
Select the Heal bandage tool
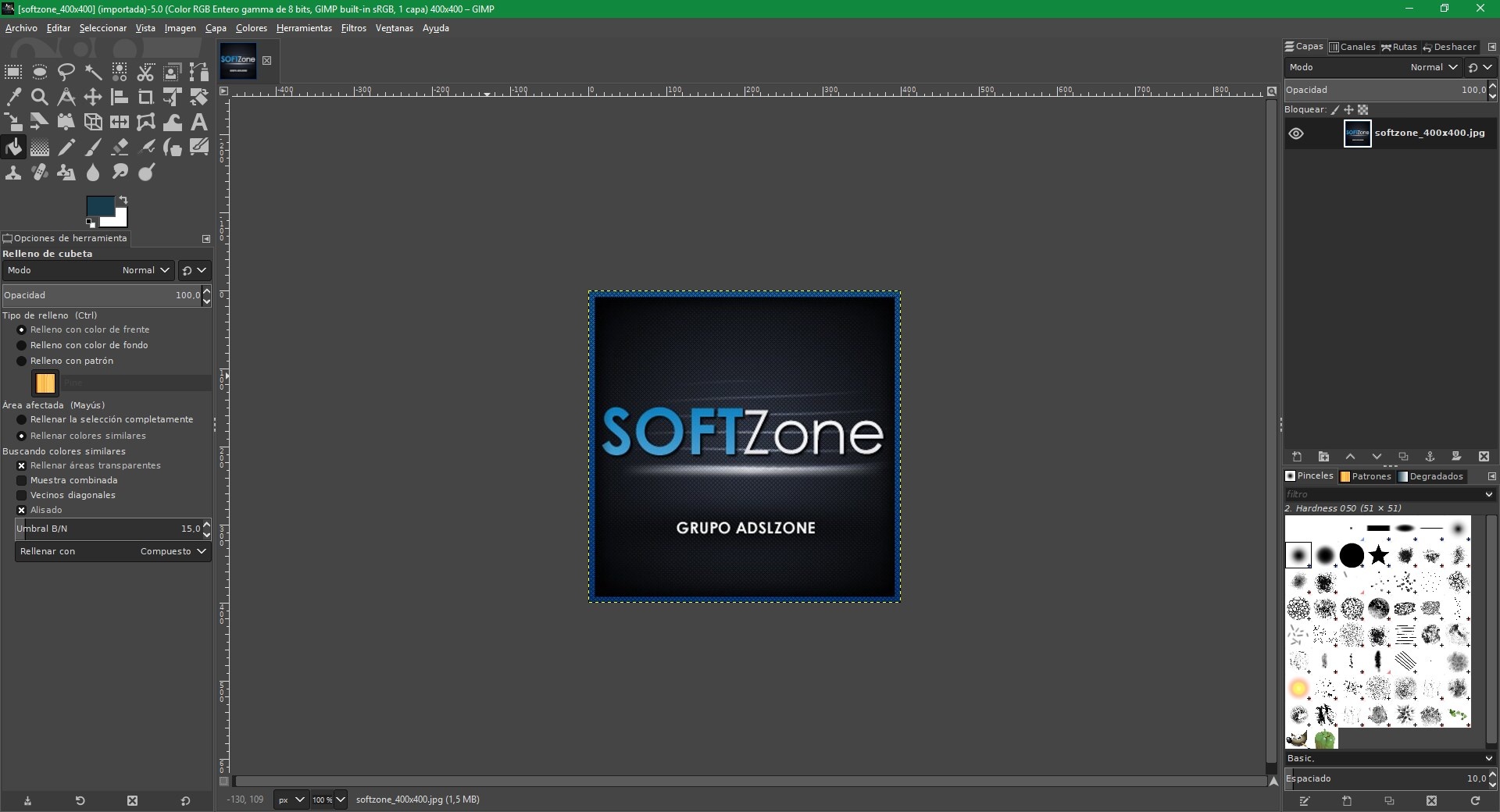click(x=40, y=173)
